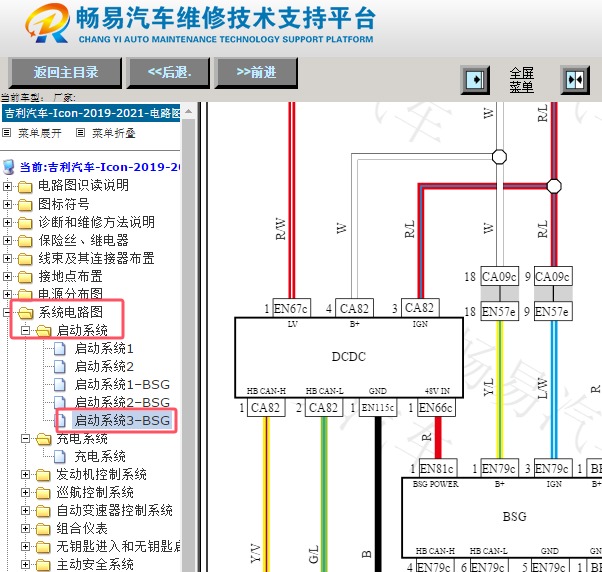Select the 组合仪表 tree label

pos(82,529)
